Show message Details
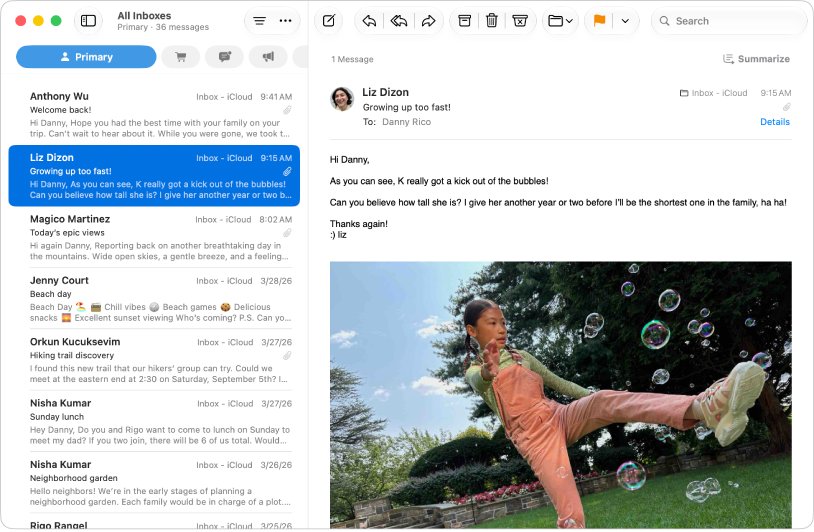The image size is (814, 532). [x=775, y=121]
